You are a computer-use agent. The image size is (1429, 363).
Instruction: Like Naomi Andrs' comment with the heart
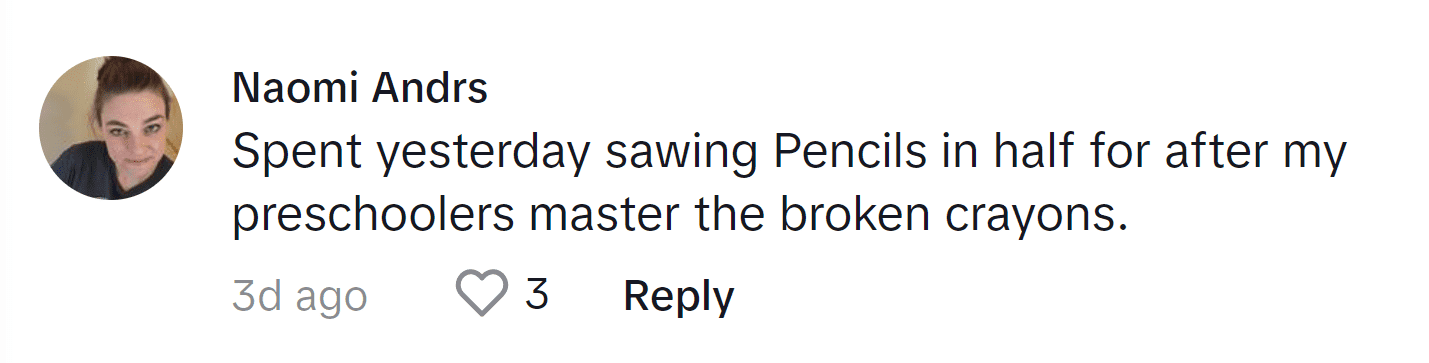pos(482,296)
